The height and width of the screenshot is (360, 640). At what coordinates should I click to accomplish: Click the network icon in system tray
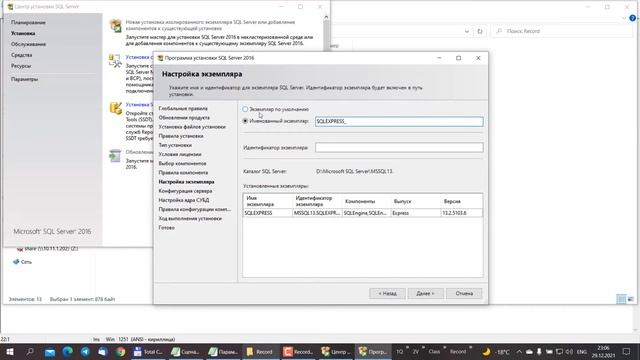559,351
